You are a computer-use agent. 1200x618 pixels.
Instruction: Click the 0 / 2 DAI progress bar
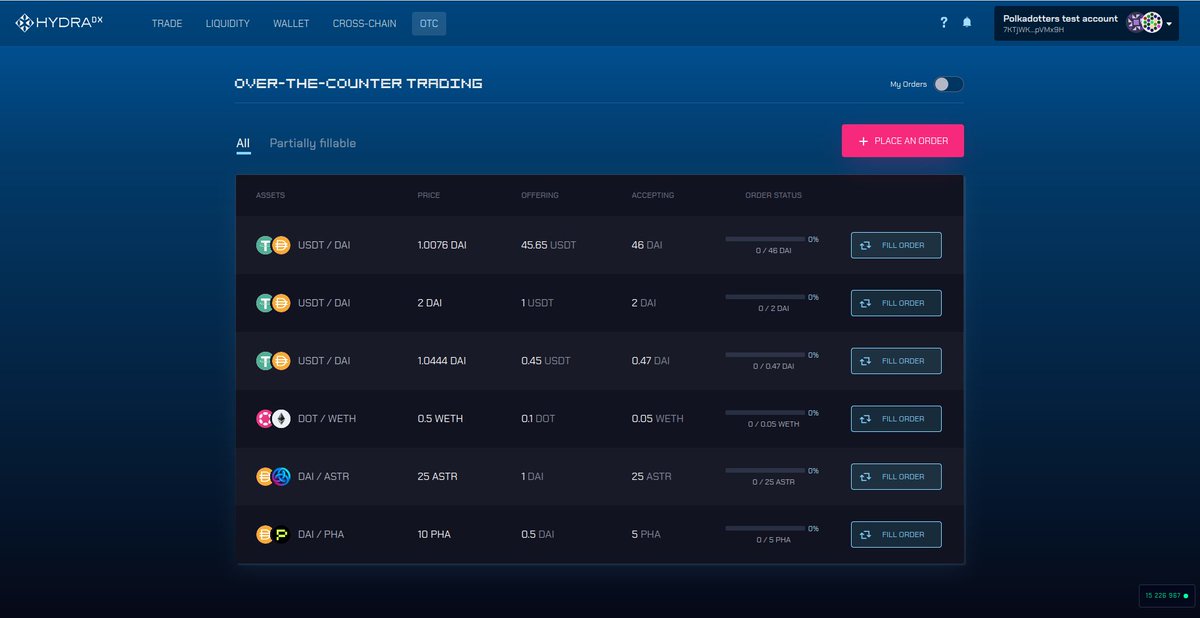point(765,297)
